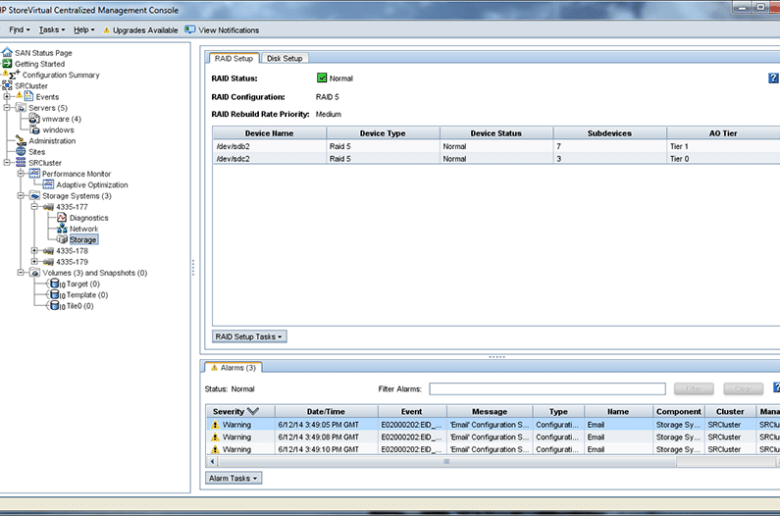This screenshot has width=780, height=516.
Task: Click the Sites globe icon
Action: coord(21,151)
